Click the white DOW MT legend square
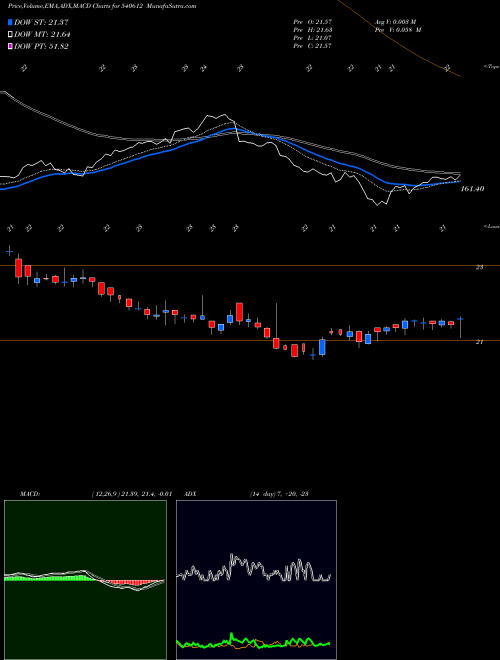 (11, 35)
